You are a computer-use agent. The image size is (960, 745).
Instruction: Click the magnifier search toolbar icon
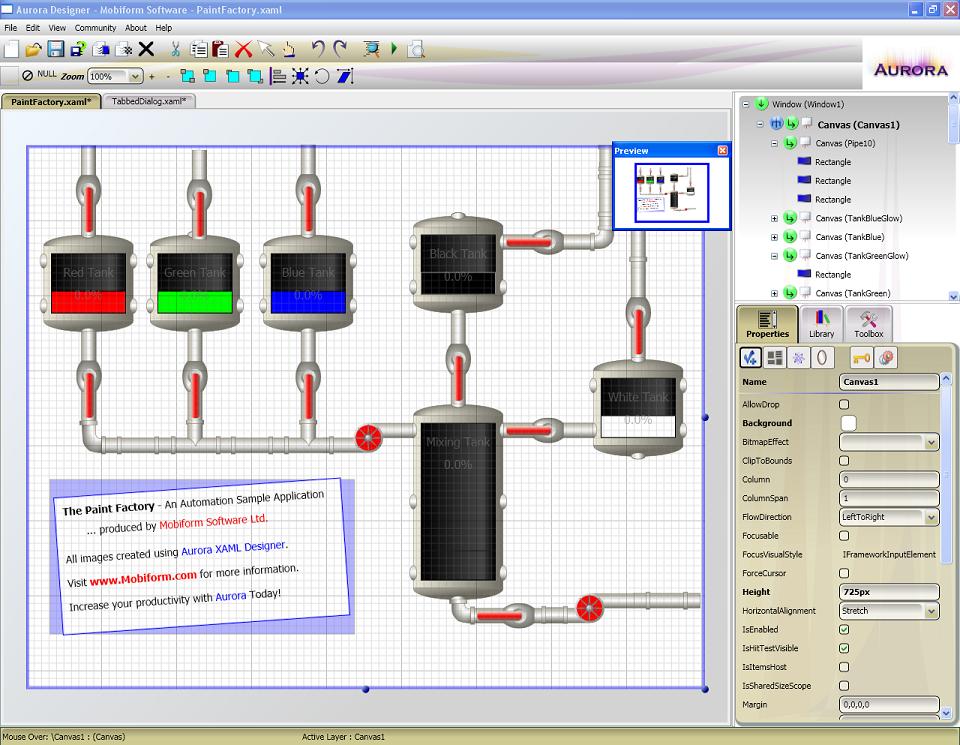(x=371, y=49)
